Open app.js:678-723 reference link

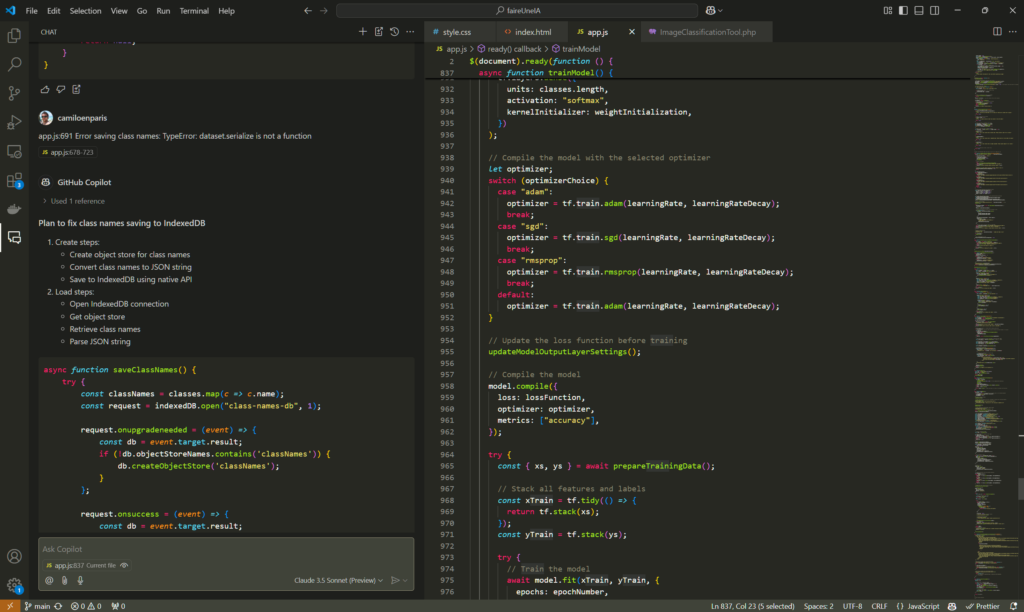[68, 152]
